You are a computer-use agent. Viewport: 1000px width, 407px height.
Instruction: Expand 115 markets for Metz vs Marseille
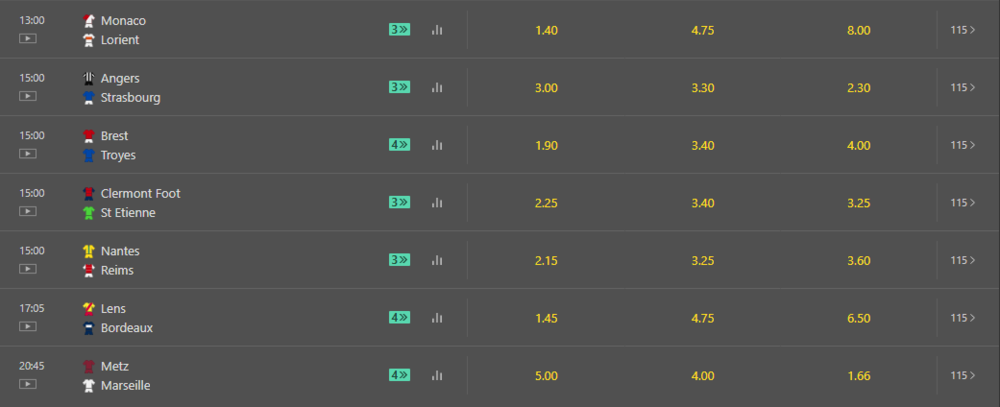tap(962, 375)
